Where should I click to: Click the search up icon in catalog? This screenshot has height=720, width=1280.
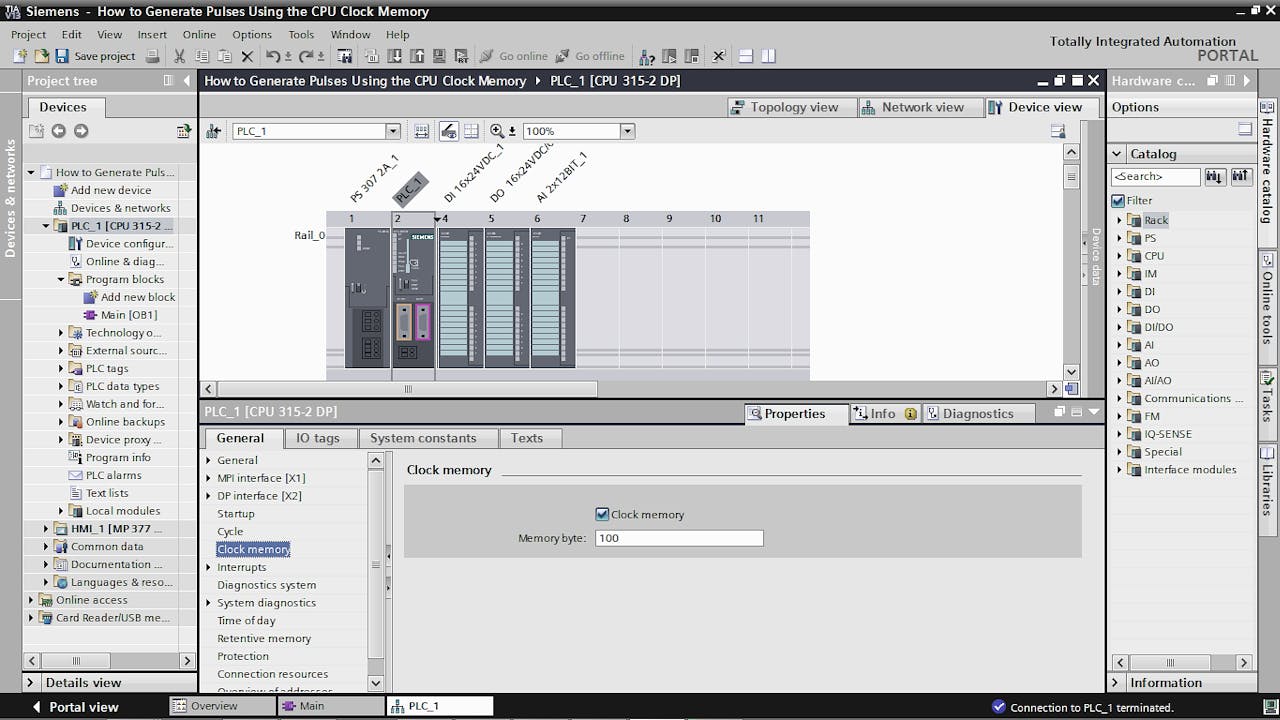[1241, 177]
